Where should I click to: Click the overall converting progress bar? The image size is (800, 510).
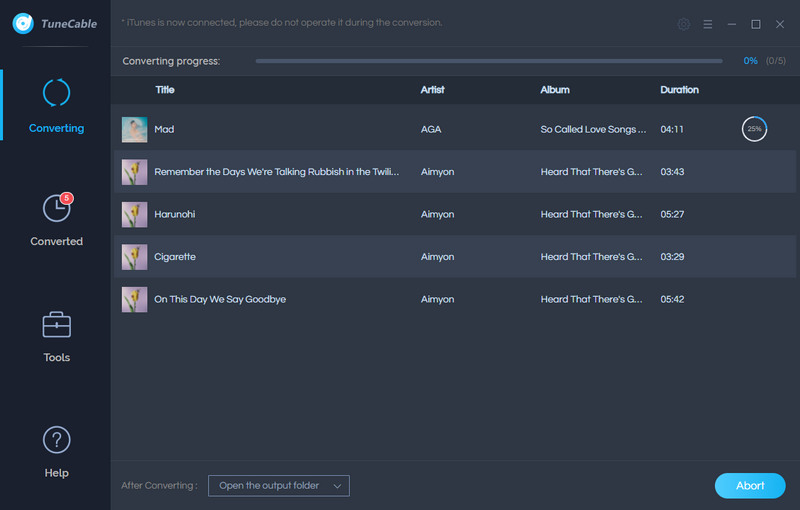(489, 61)
